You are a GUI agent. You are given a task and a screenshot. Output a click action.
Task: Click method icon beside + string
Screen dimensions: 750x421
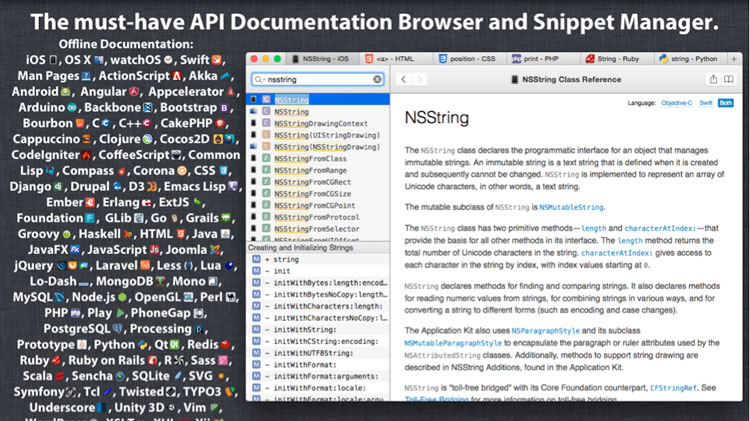click(256, 259)
